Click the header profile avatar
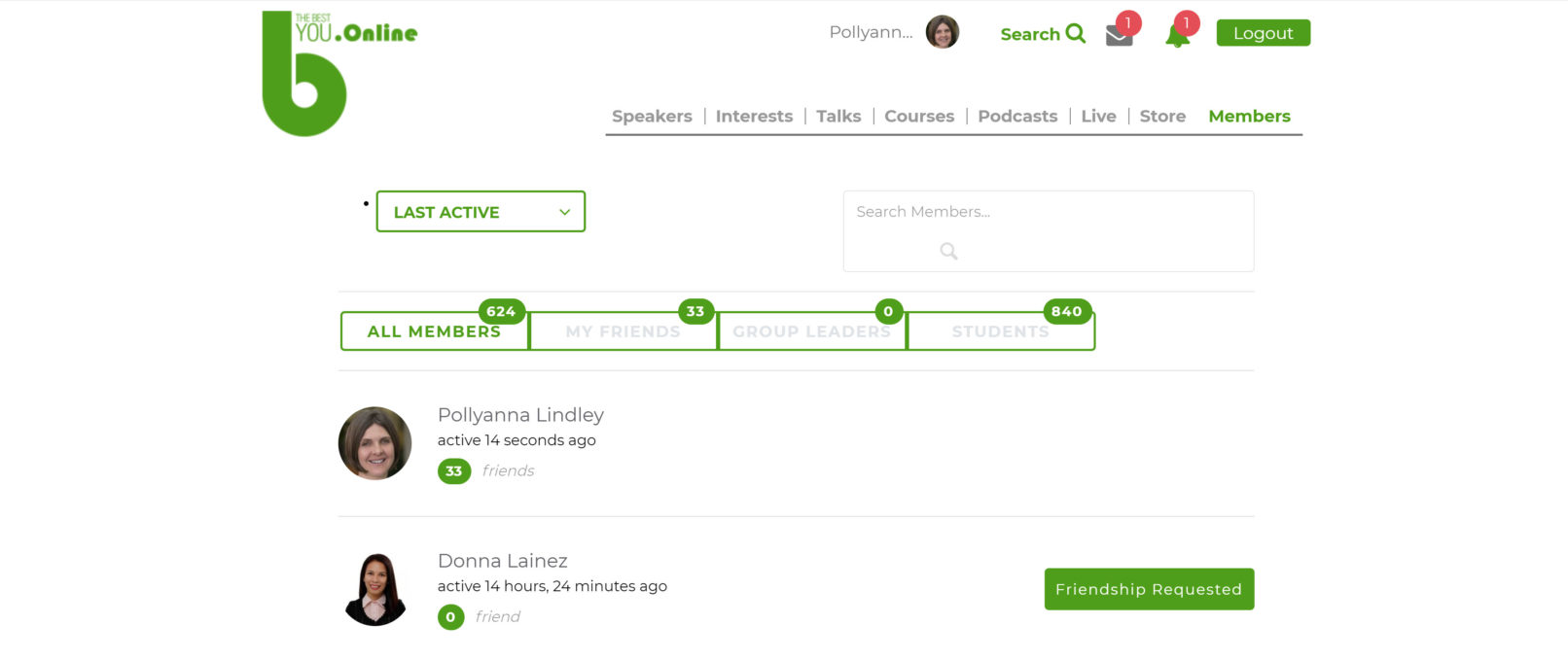This screenshot has height=660, width=1568. (x=942, y=32)
